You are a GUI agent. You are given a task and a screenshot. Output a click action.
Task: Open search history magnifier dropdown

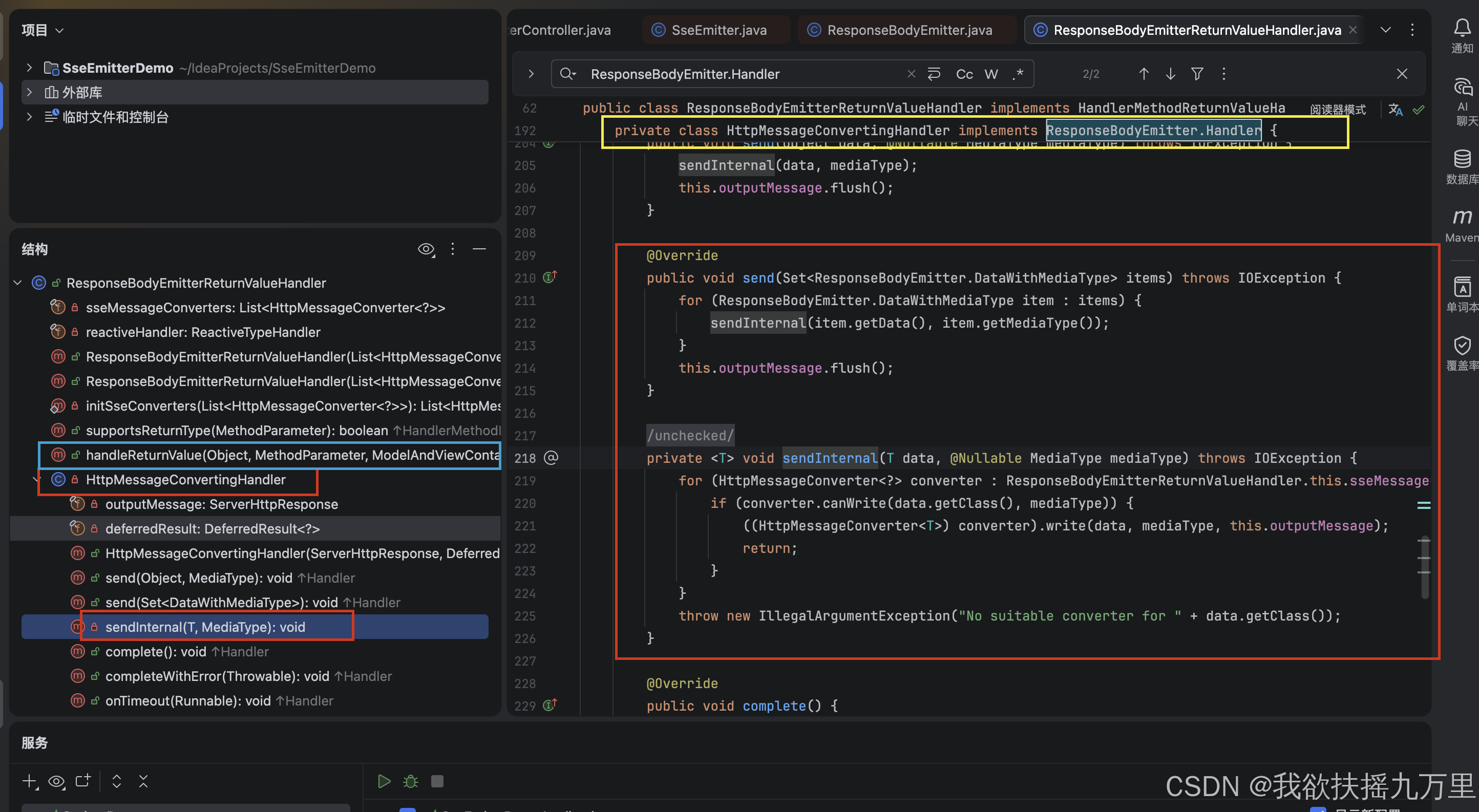568,74
